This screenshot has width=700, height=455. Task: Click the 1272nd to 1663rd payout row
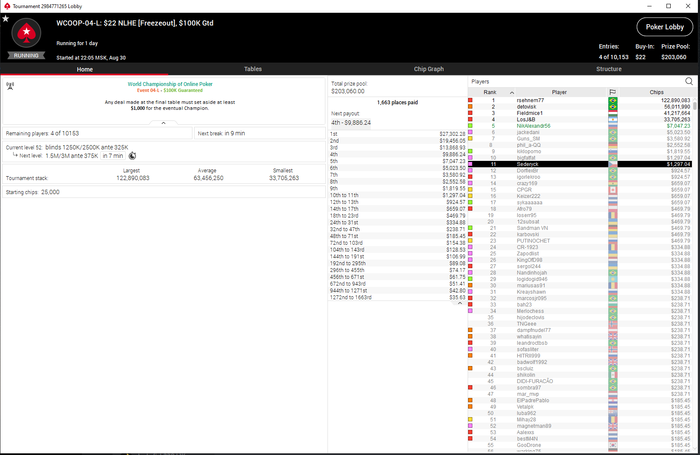pyautogui.click(x=397, y=297)
